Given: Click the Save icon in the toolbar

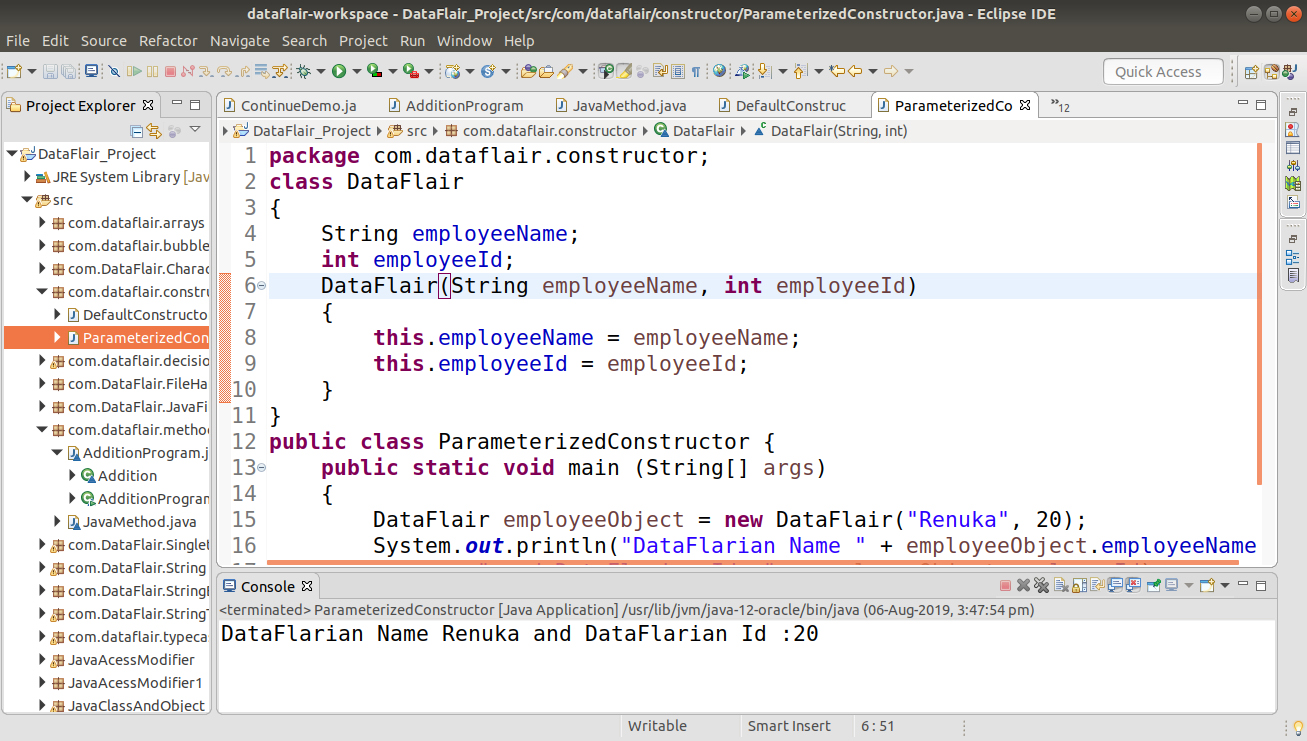Looking at the screenshot, I should (x=50, y=70).
